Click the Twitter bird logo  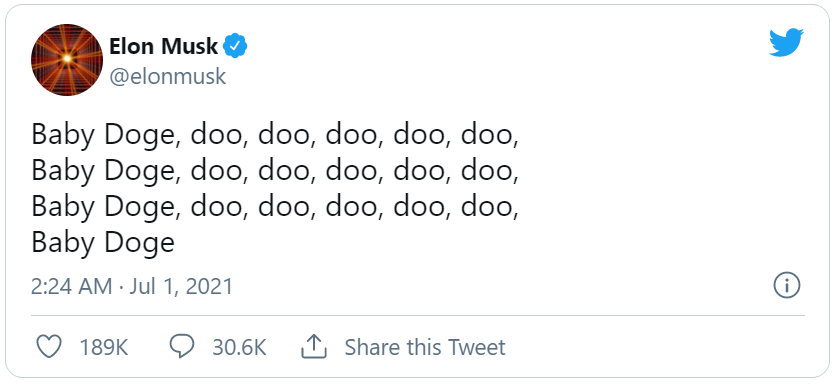[786, 42]
